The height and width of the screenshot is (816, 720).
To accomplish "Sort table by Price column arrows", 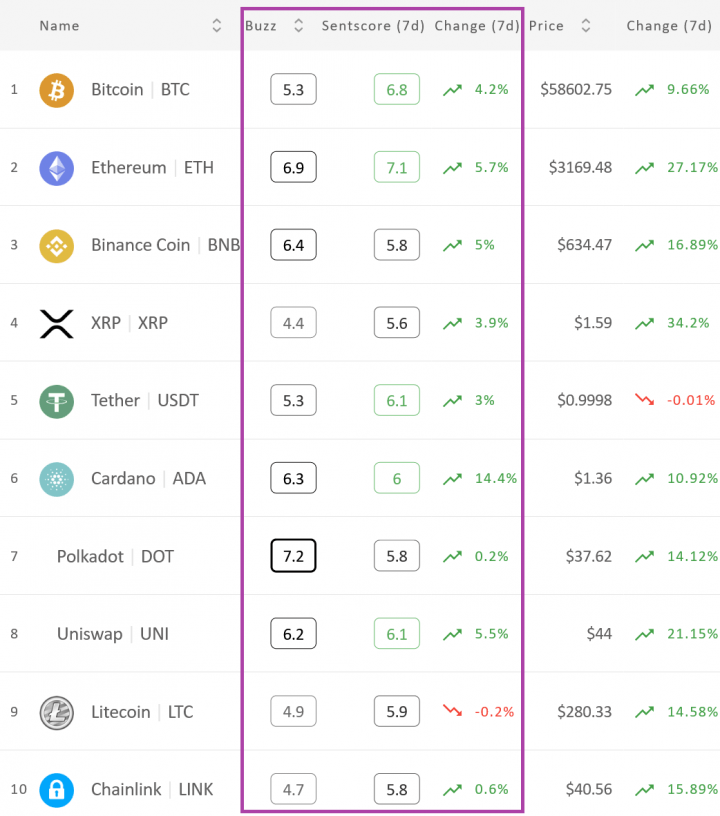I will coord(586,26).
